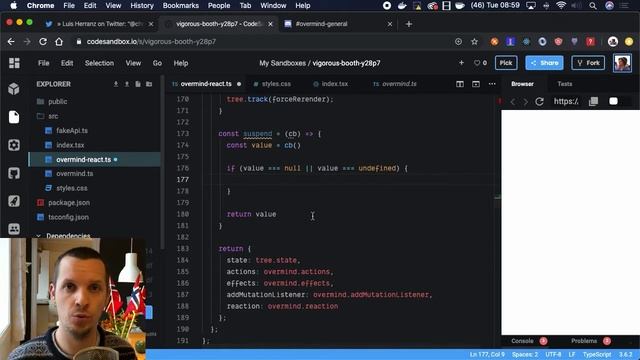Viewport: 640px width, 360px height.
Task: Toggle split editor layout icon
Action: point(460,84)
